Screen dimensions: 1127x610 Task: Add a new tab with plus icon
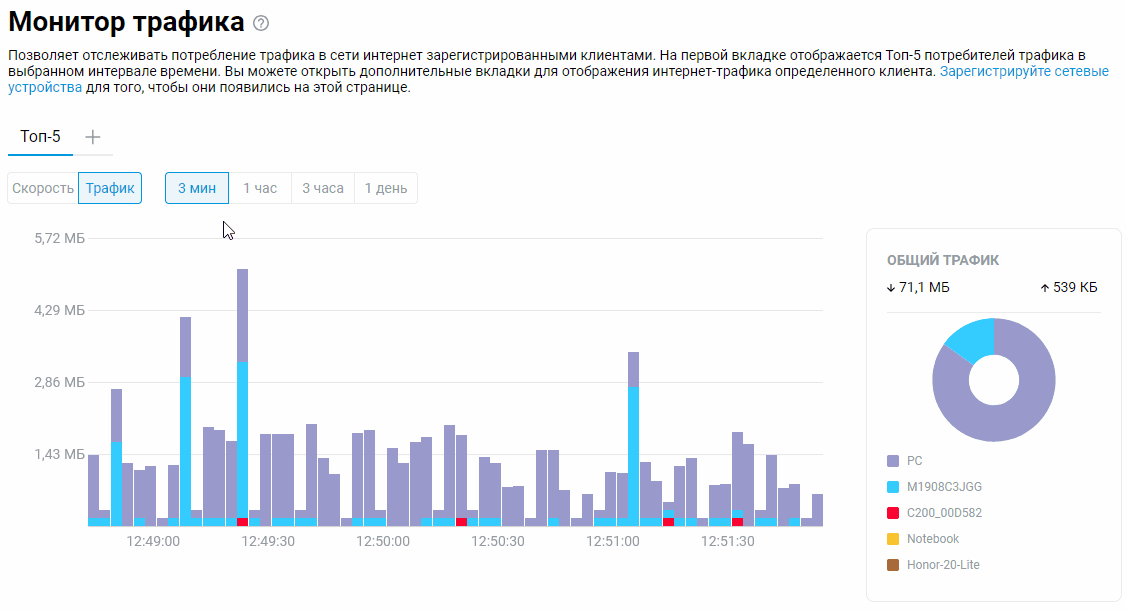(x=93, y=137)
